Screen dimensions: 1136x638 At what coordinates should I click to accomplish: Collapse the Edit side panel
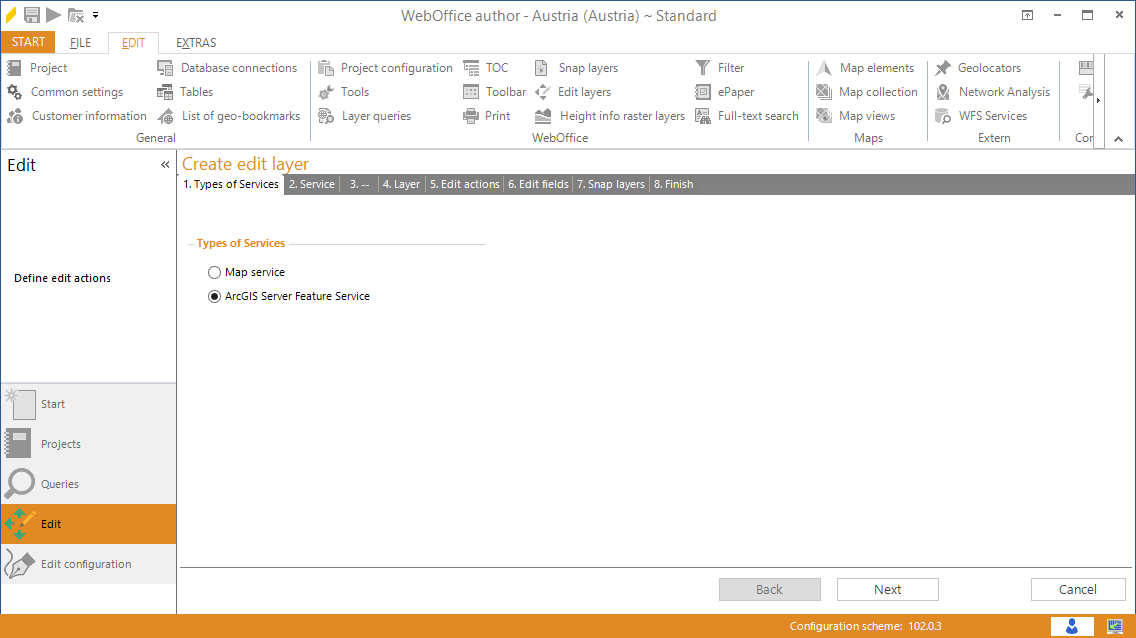tap(165, 164)
